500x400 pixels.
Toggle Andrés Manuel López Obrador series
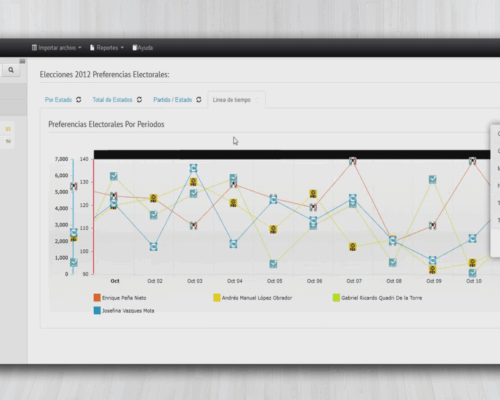coord(253,298)
